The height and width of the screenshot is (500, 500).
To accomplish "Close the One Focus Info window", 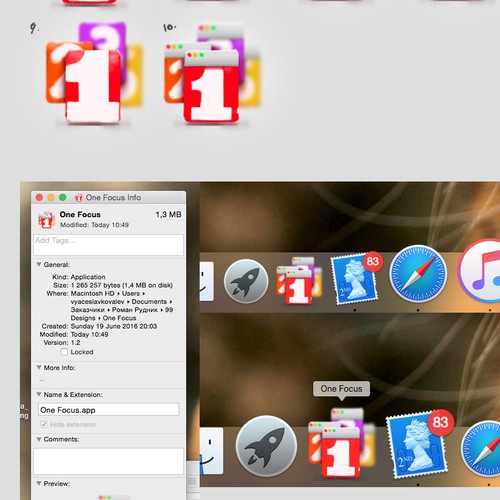I will 39,197.
